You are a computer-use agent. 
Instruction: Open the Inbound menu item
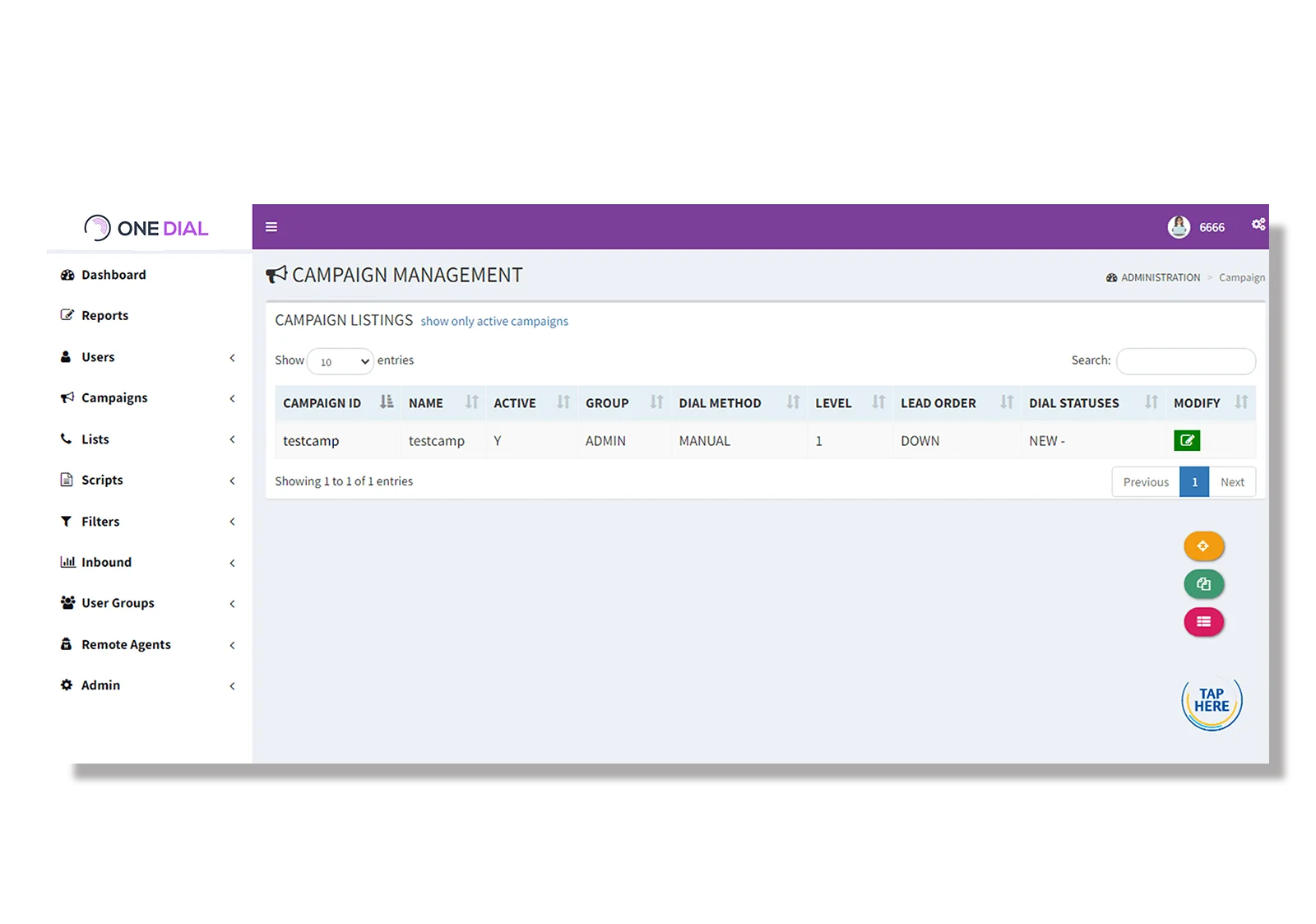[105, 562]
